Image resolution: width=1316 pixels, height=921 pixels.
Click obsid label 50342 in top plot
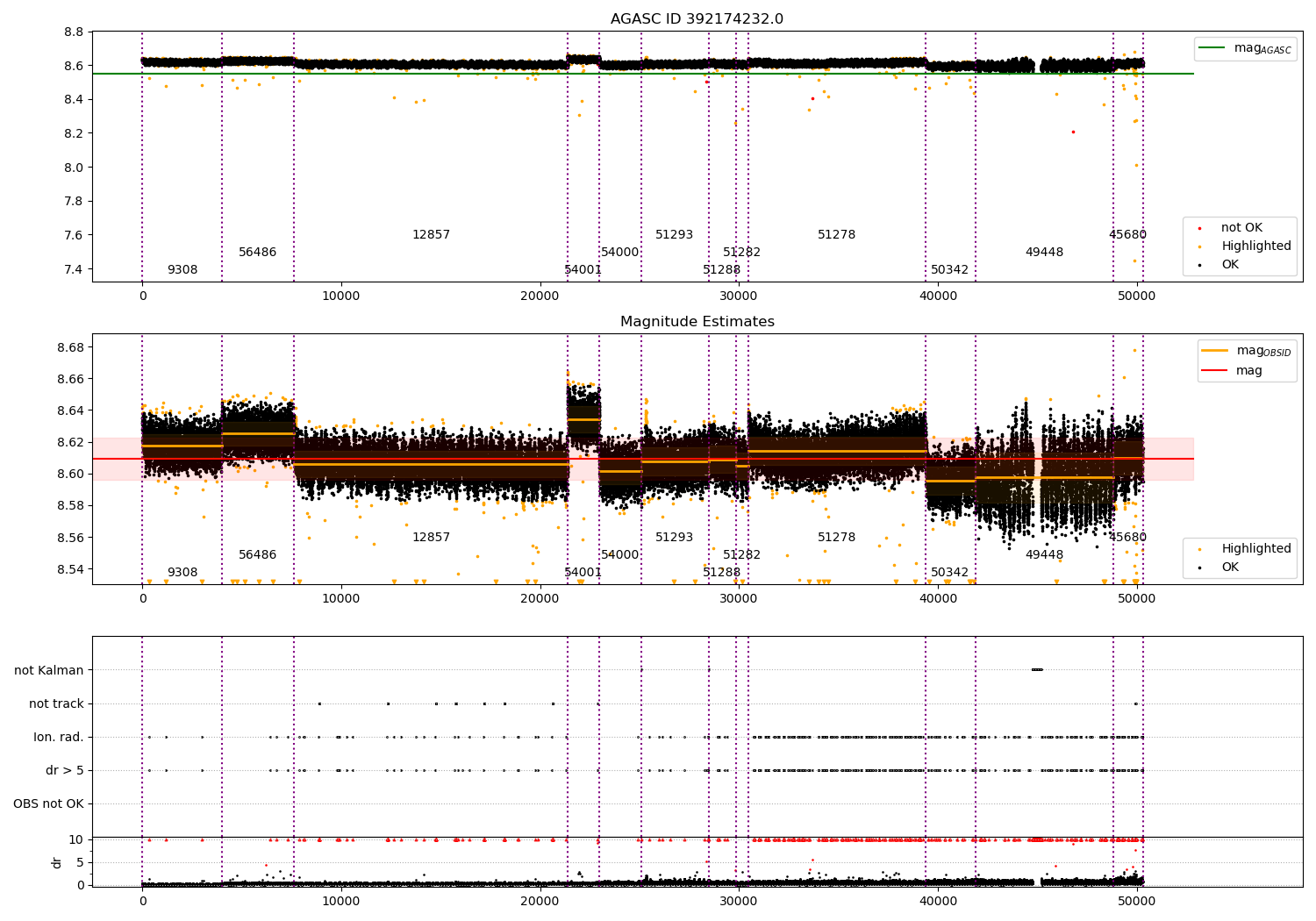click(x=949, y=270)
